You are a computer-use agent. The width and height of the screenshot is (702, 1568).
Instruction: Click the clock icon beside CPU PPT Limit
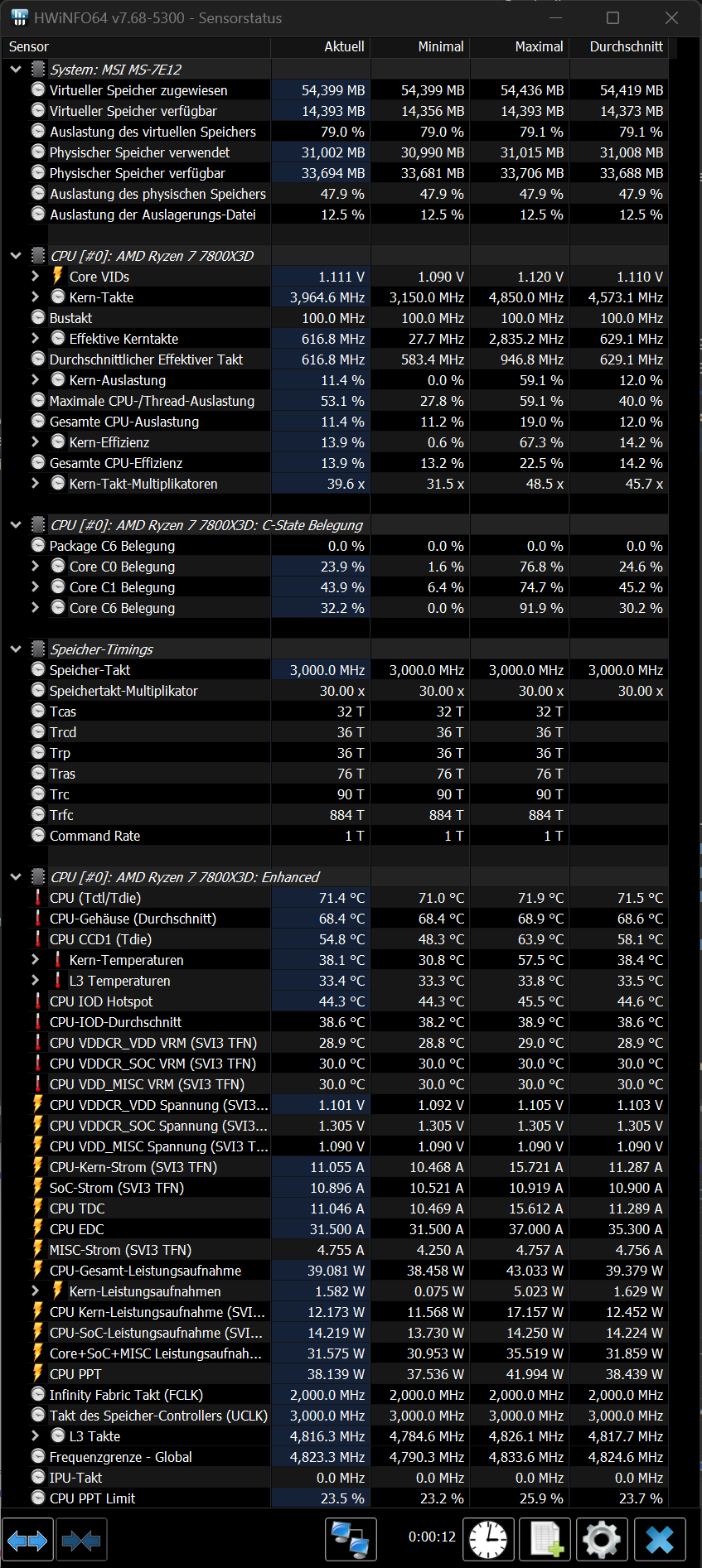click(x=38, y=1498)
